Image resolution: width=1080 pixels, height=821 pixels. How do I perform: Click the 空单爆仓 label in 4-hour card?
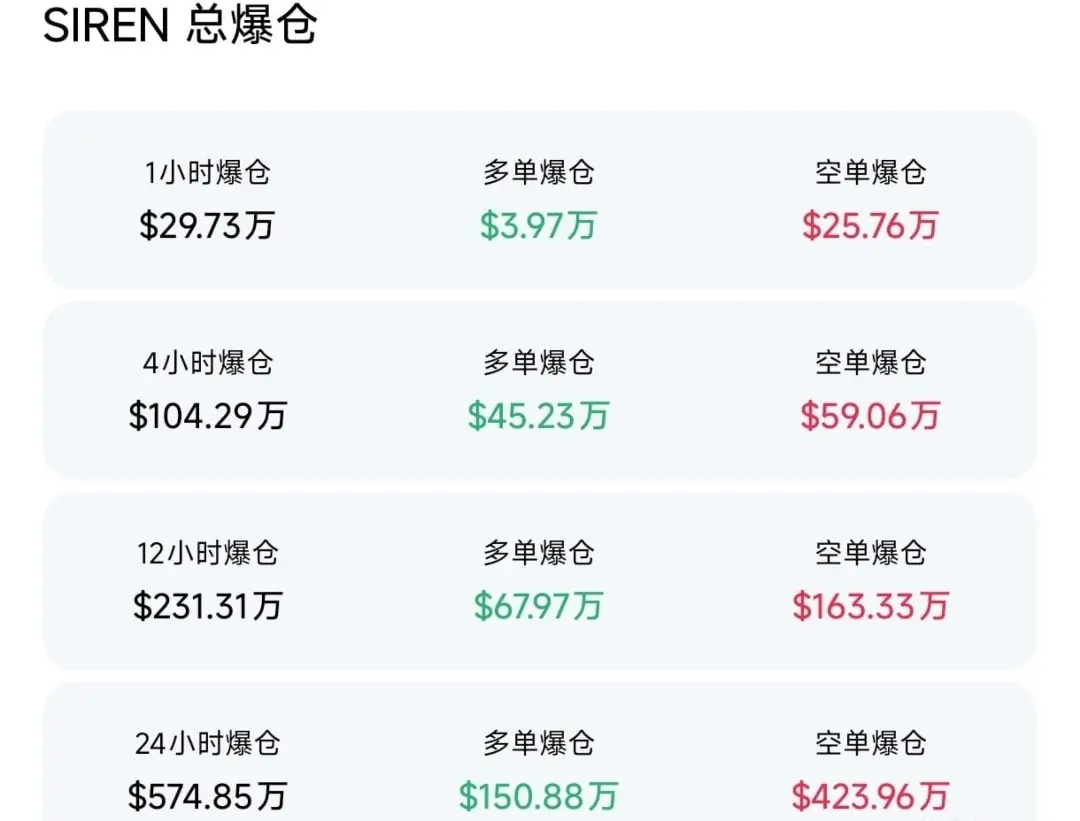pyautogui.click(x=871, y=363)
